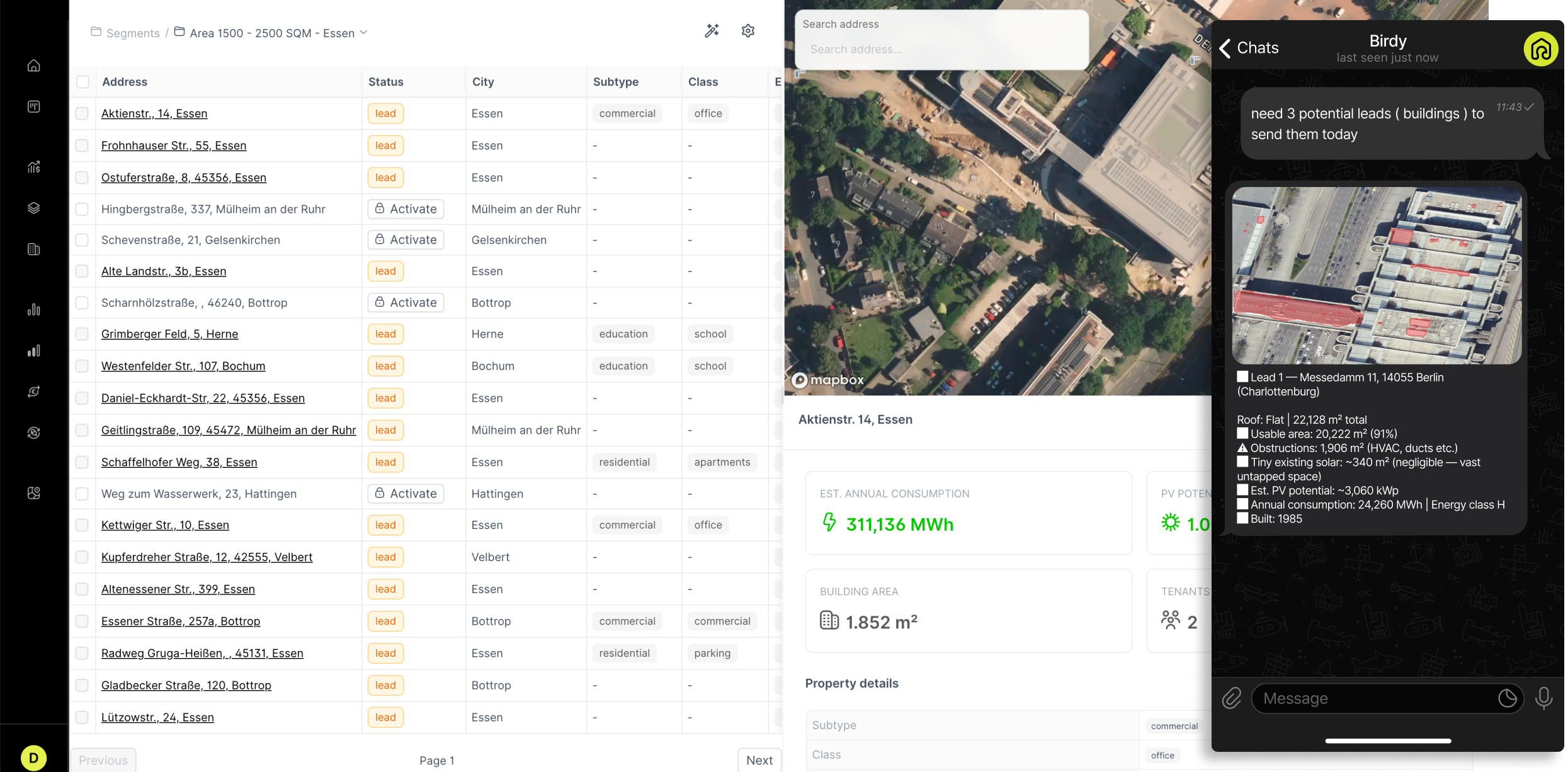
Task: Click Next page button
Action: [759, 760]
